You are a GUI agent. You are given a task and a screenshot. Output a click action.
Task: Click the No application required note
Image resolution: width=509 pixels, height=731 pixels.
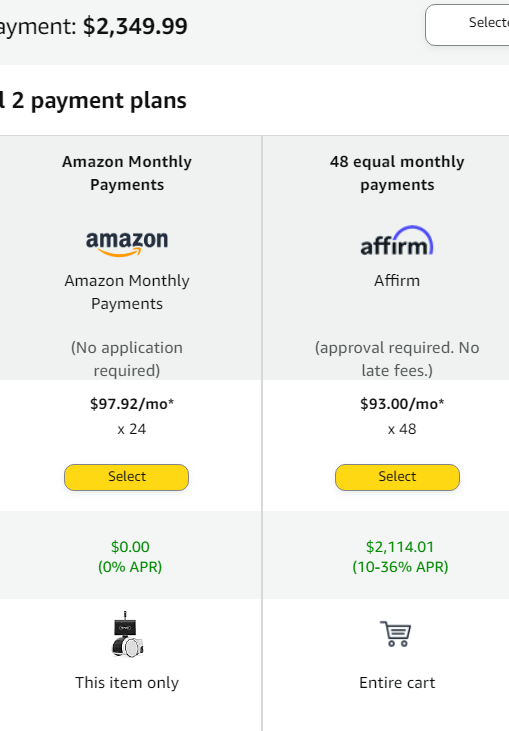click(127, 359)
